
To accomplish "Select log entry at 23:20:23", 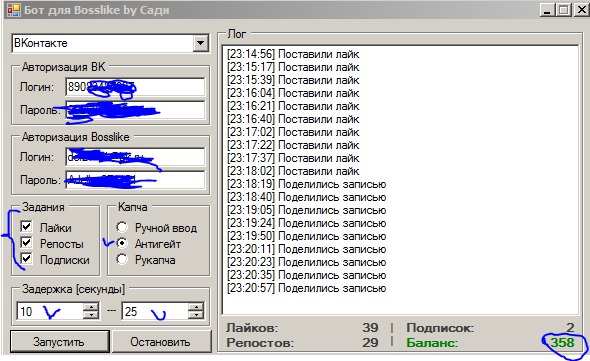I will (307, 262).
